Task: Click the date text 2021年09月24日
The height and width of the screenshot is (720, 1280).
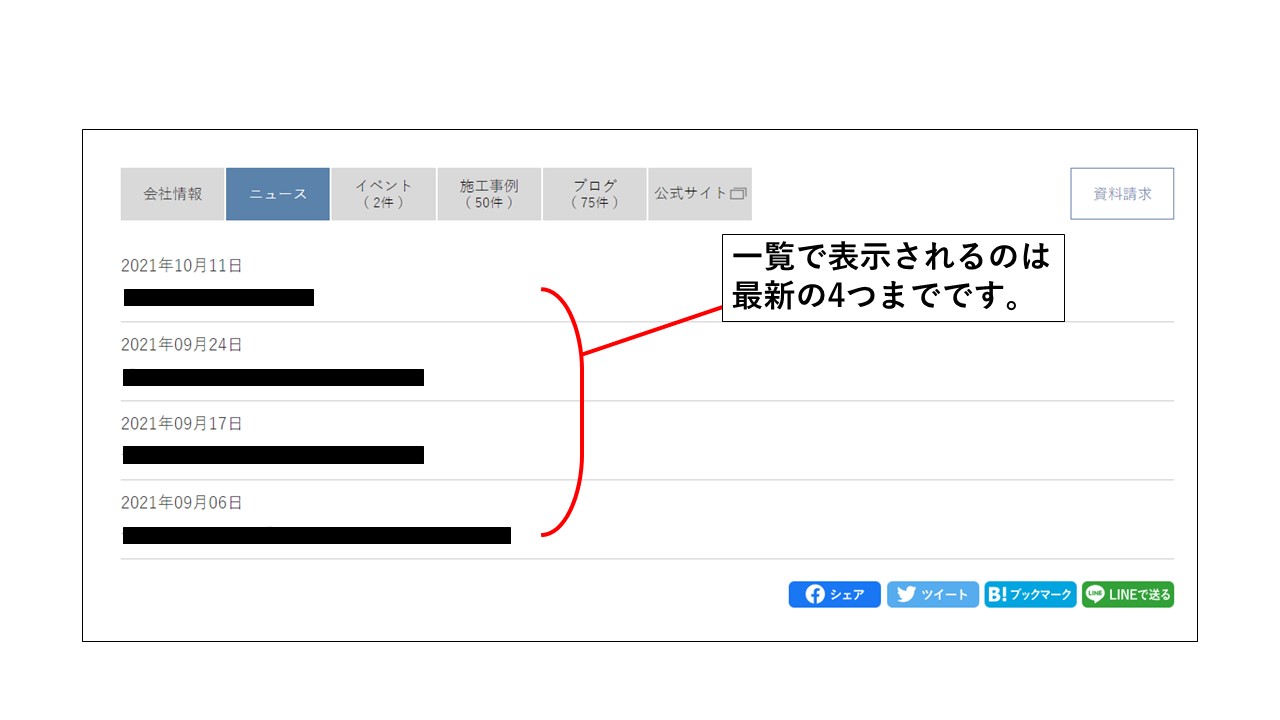Action: click(182, 345)
